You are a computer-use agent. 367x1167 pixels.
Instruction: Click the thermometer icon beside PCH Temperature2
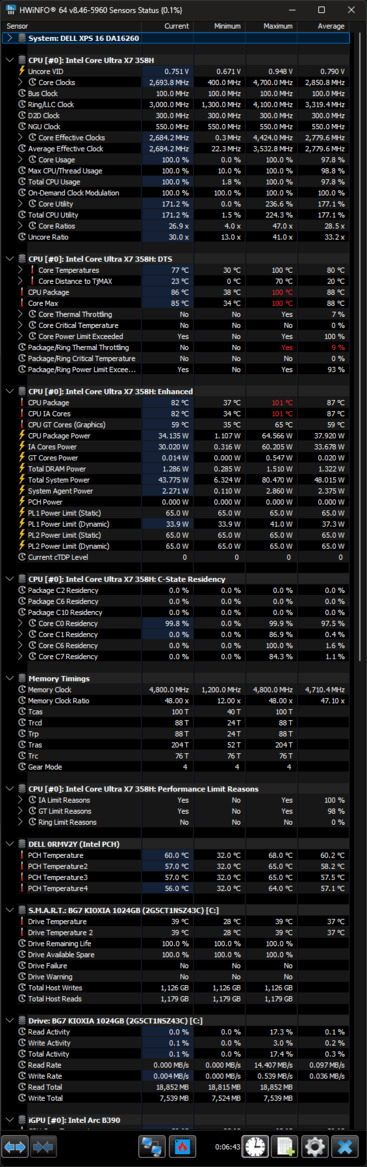[x=22, y=866]
